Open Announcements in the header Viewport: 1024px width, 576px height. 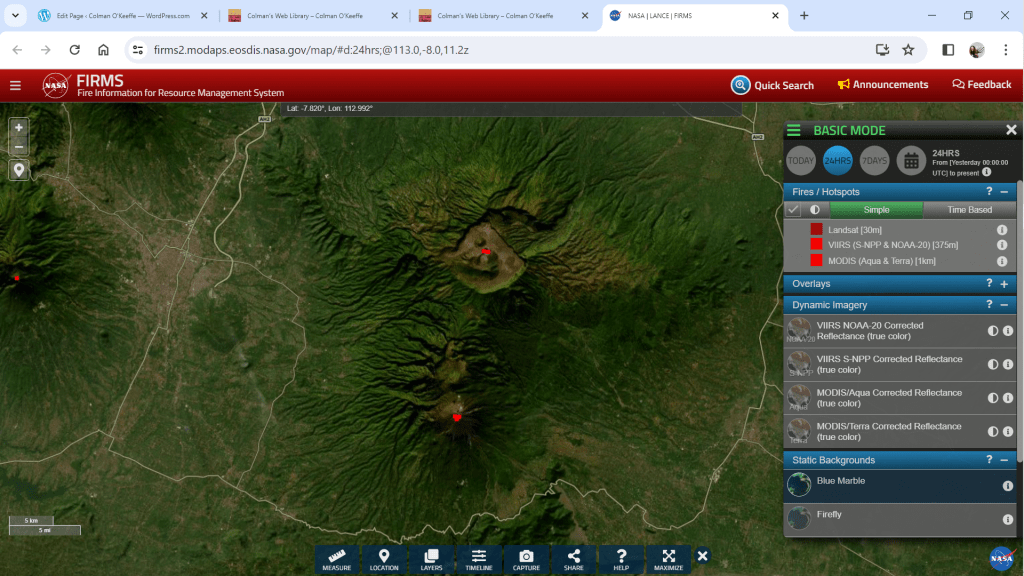[883, 85]
